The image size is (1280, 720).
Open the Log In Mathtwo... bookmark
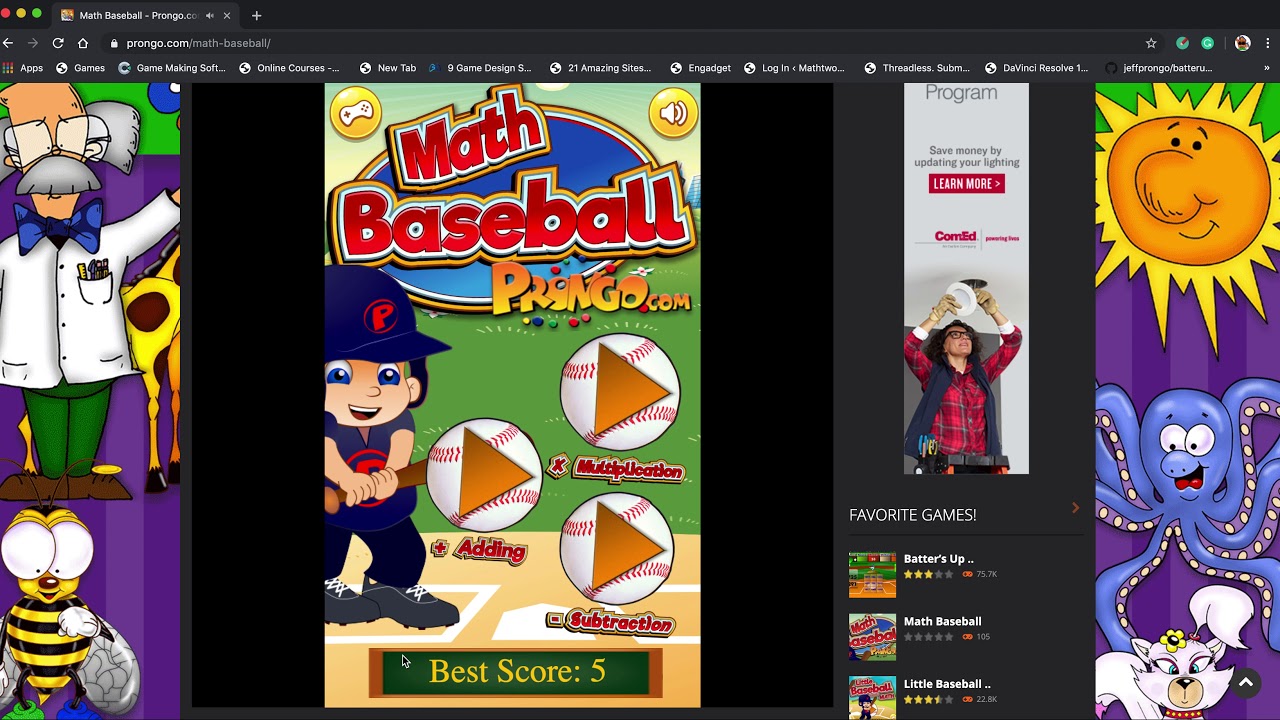point(794,68)
